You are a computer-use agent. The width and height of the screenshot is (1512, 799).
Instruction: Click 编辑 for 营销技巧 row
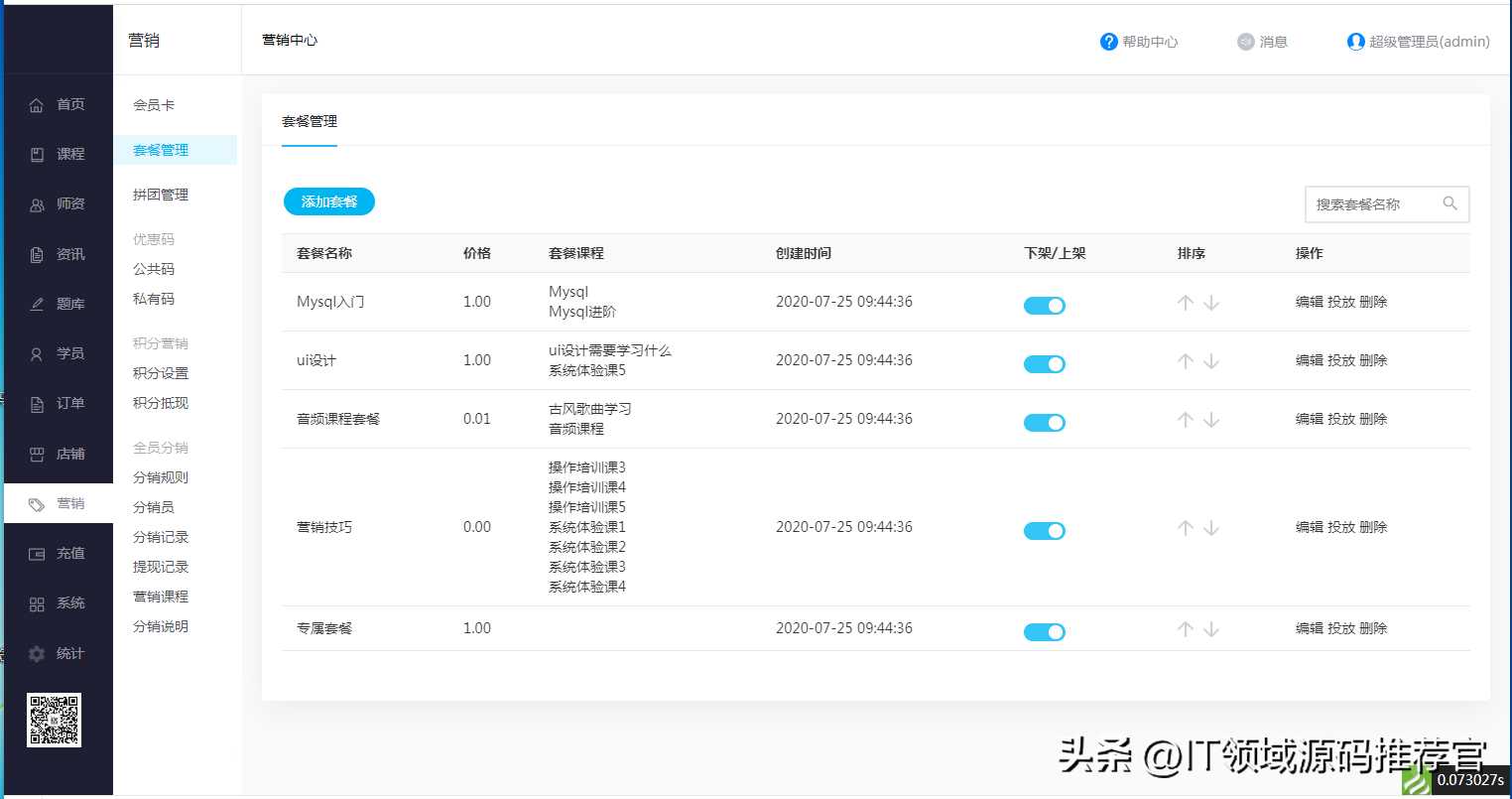coord(1310,527)
